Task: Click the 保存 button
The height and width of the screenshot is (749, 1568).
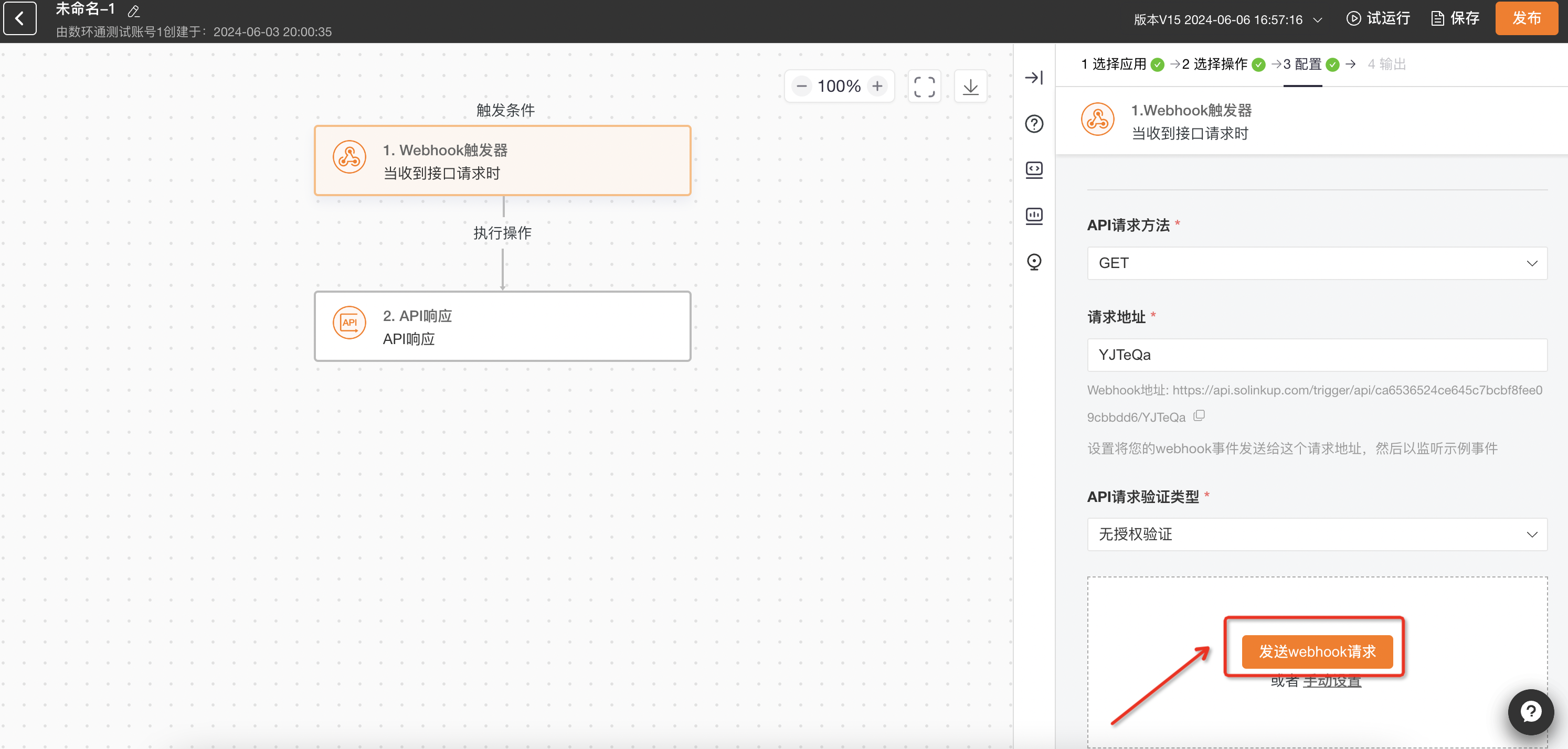Action: (1454, 18)
